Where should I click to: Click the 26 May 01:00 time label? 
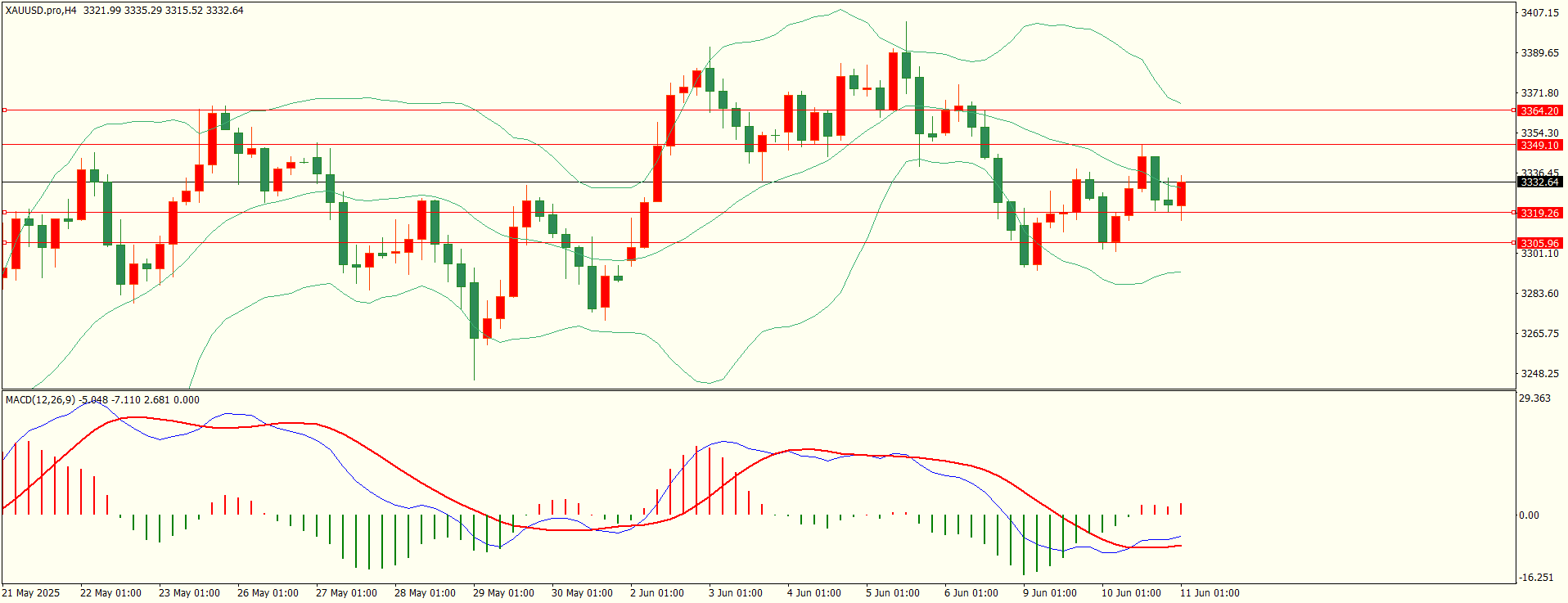268,593
